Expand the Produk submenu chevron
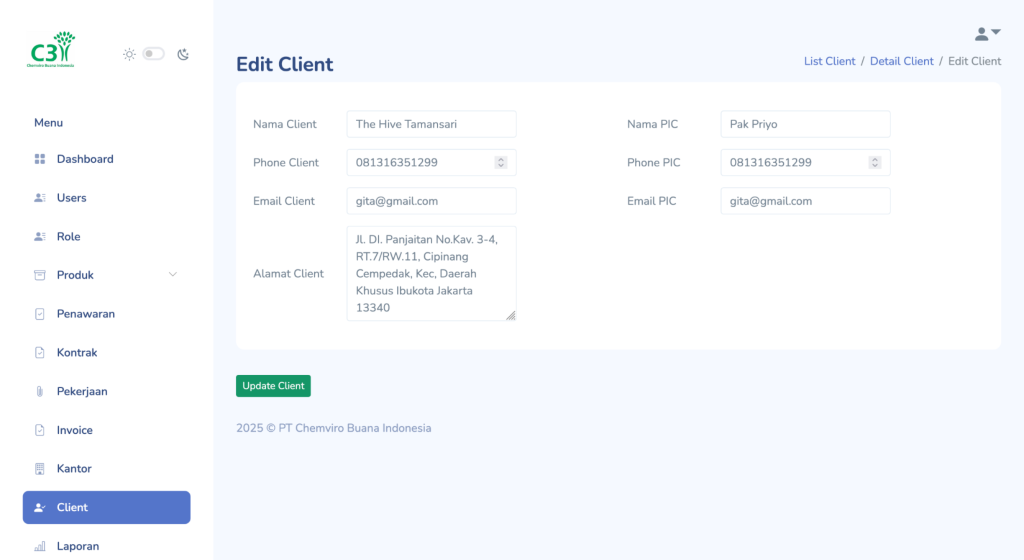1024x560 pixels. coord(173,275)
